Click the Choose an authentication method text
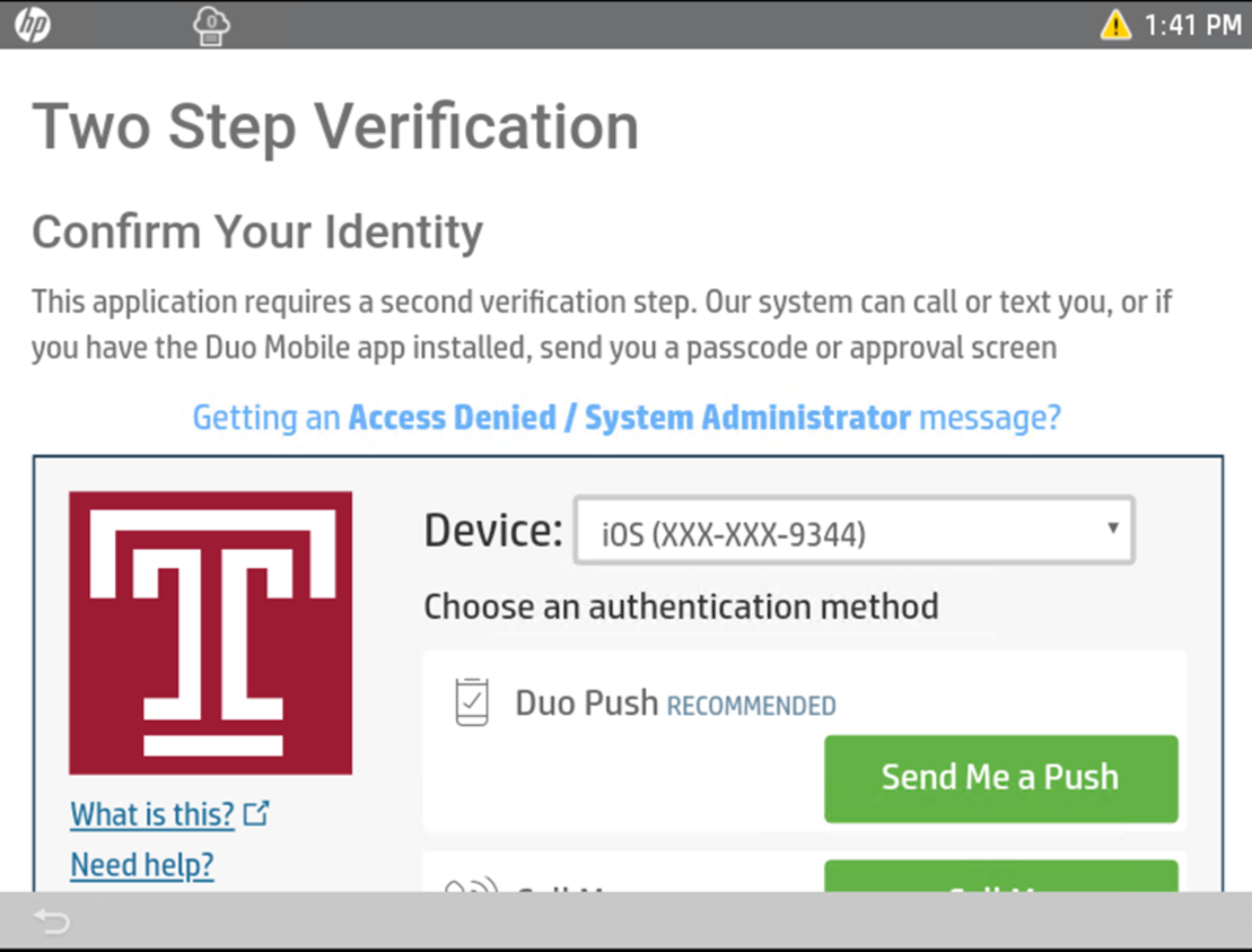Image resolution: width=1252 pixels, height=952 pixels. [682, 607]
